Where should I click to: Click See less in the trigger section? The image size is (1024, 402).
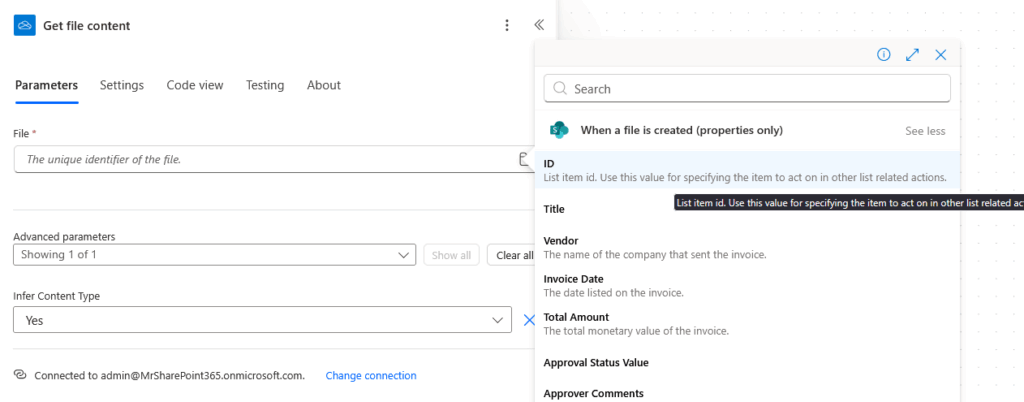tap(925, 131)
